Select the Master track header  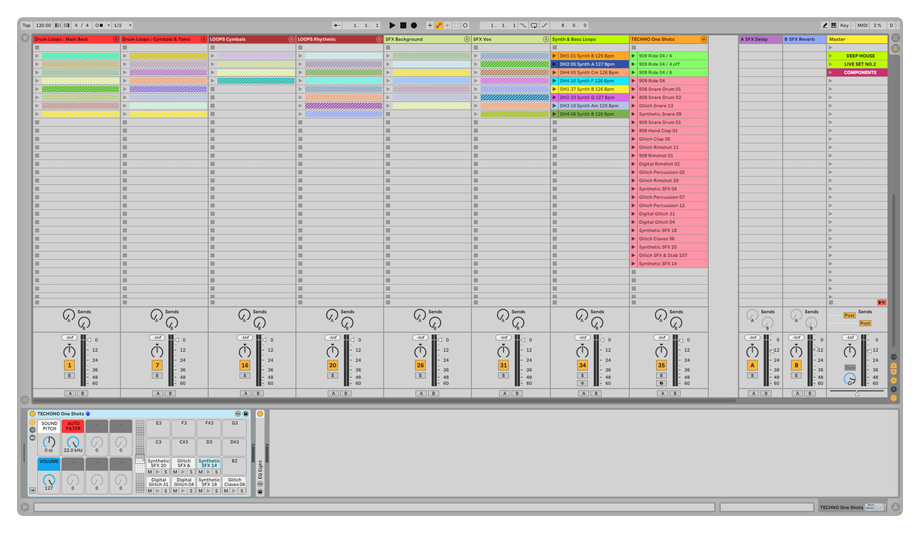click(x=857, y=39)
